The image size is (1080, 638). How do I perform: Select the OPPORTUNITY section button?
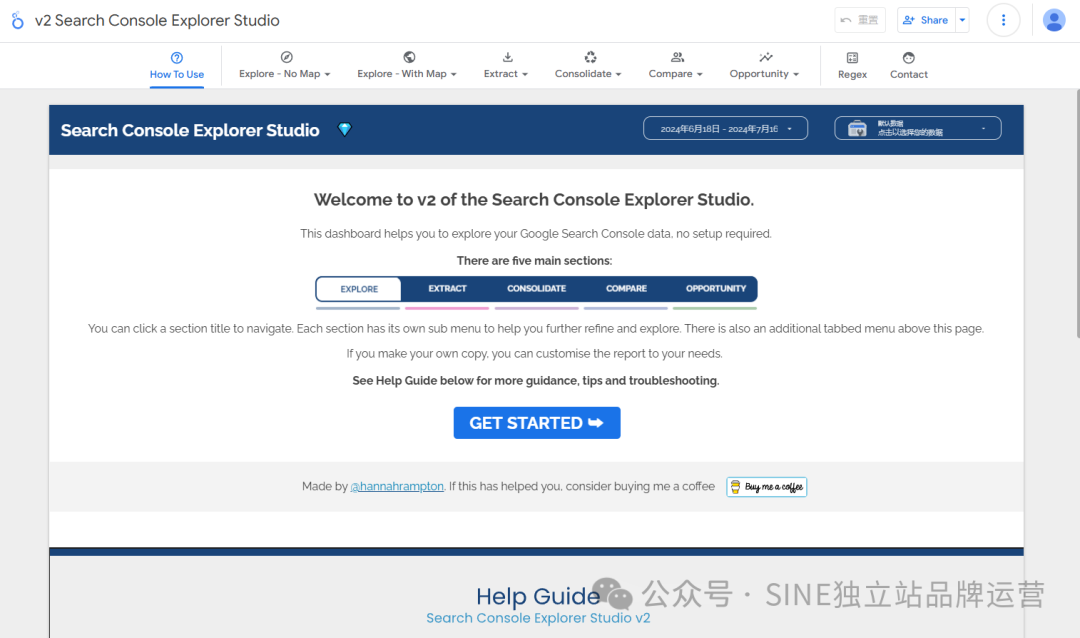point(716,289)
